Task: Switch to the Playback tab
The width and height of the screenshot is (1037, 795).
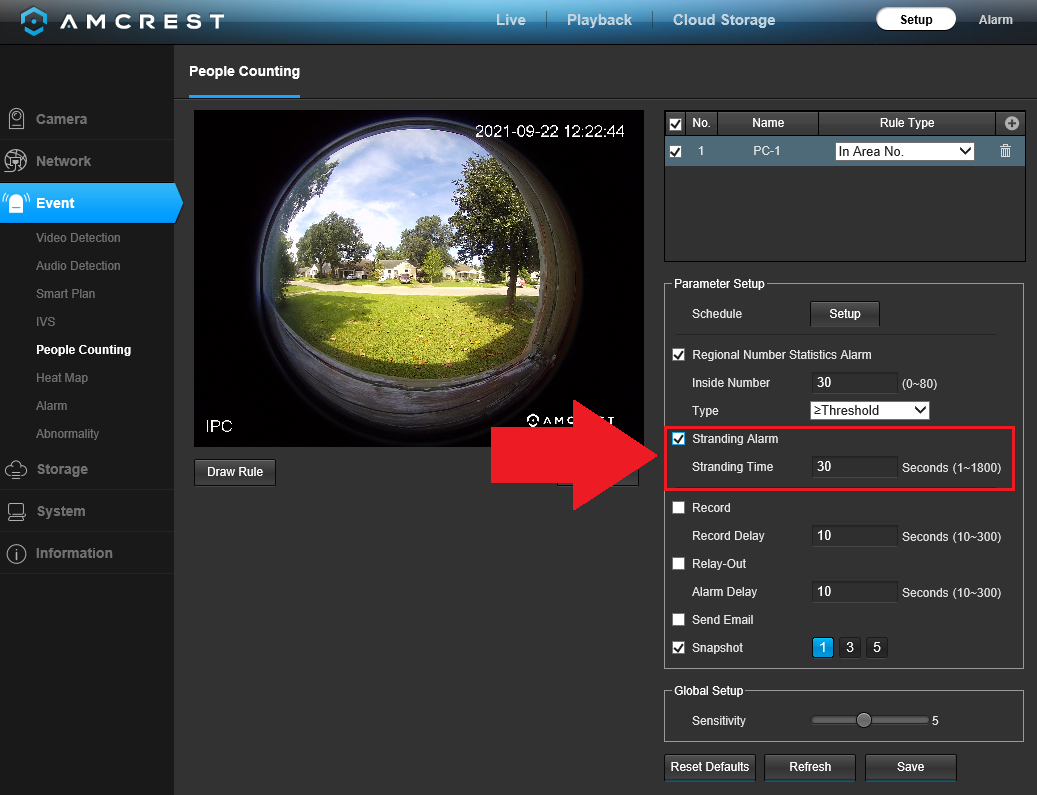Action: coord(599,20)
